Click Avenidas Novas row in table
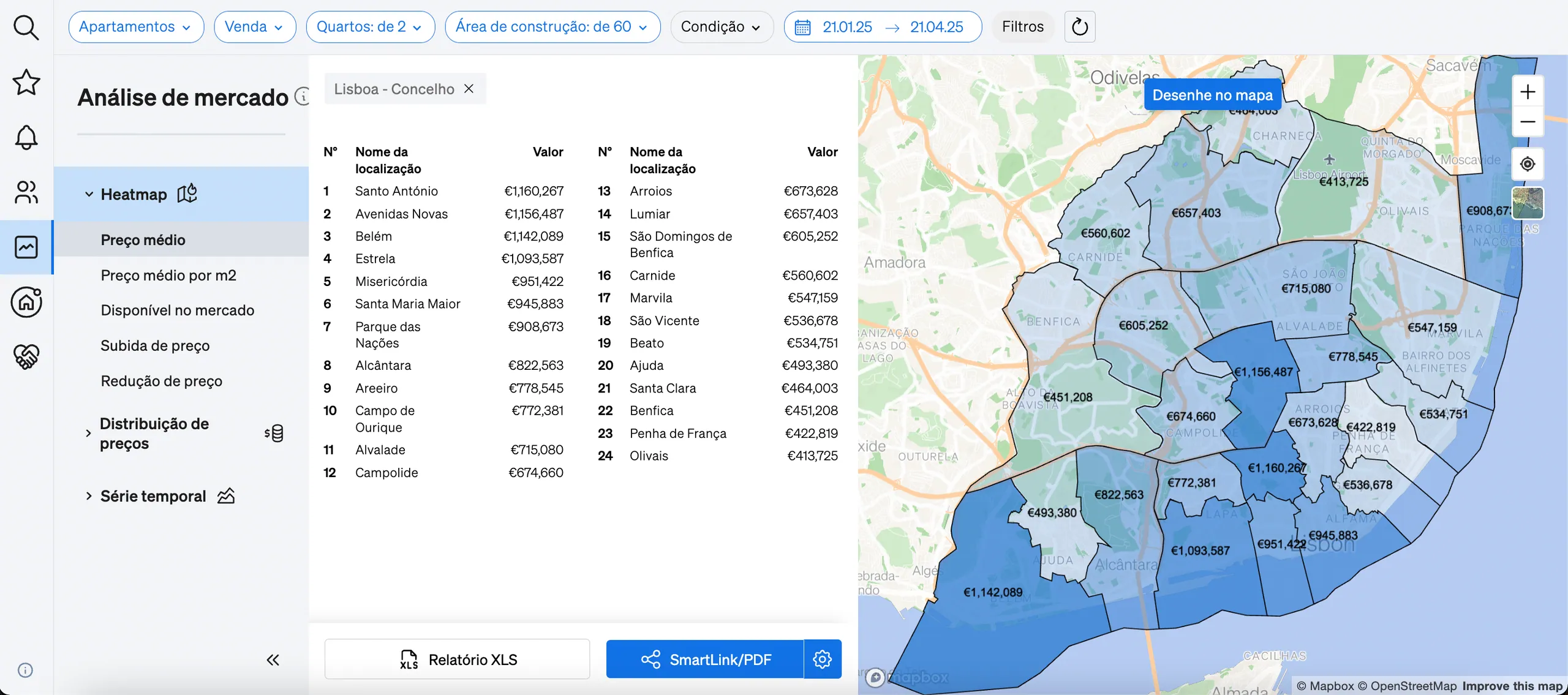The height and width of the screenshot is (695, 1568). tap(443, 214)
